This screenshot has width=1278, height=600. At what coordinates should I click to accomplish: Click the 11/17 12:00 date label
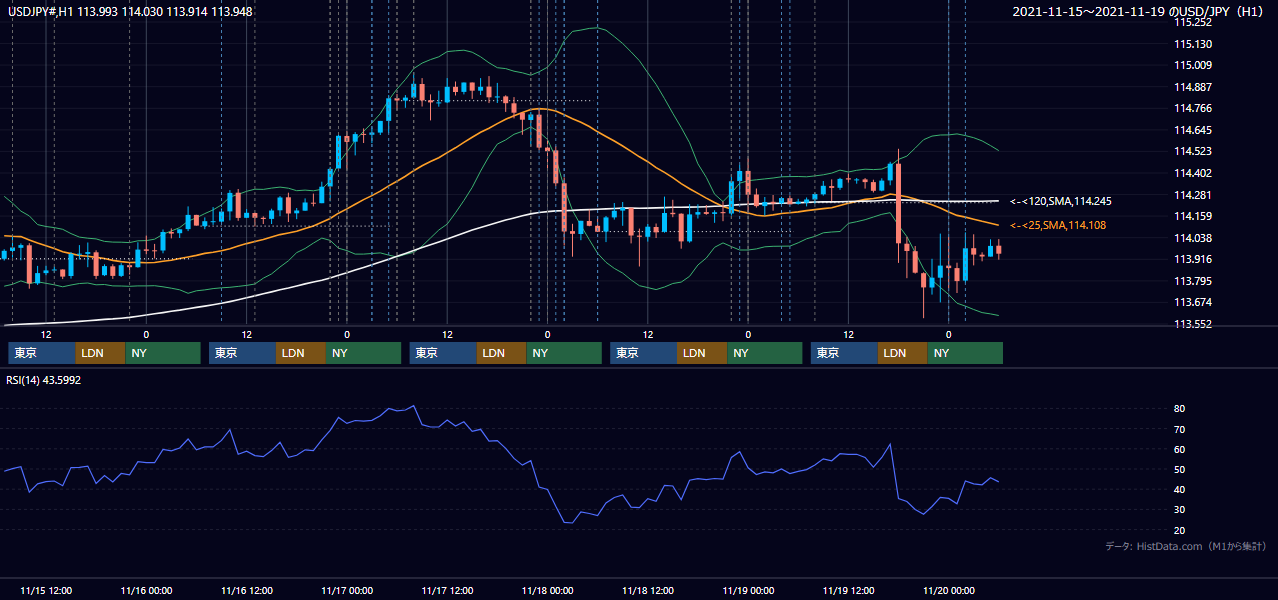448,591
